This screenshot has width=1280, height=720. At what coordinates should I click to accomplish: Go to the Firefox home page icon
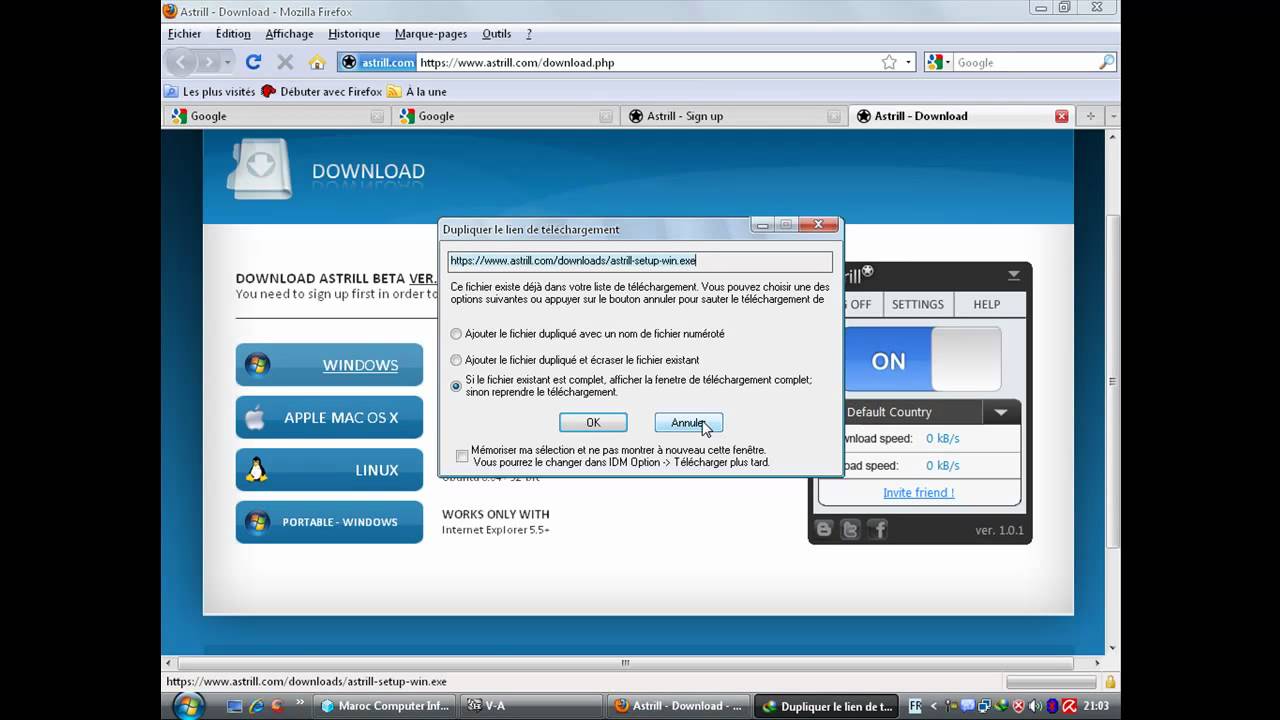coord(317,62)
